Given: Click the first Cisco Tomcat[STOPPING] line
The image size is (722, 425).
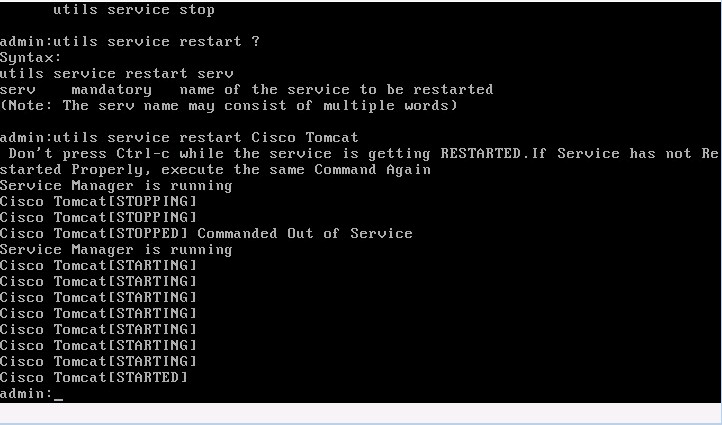Looking at the screenshot, I should [x=99, y=202].
